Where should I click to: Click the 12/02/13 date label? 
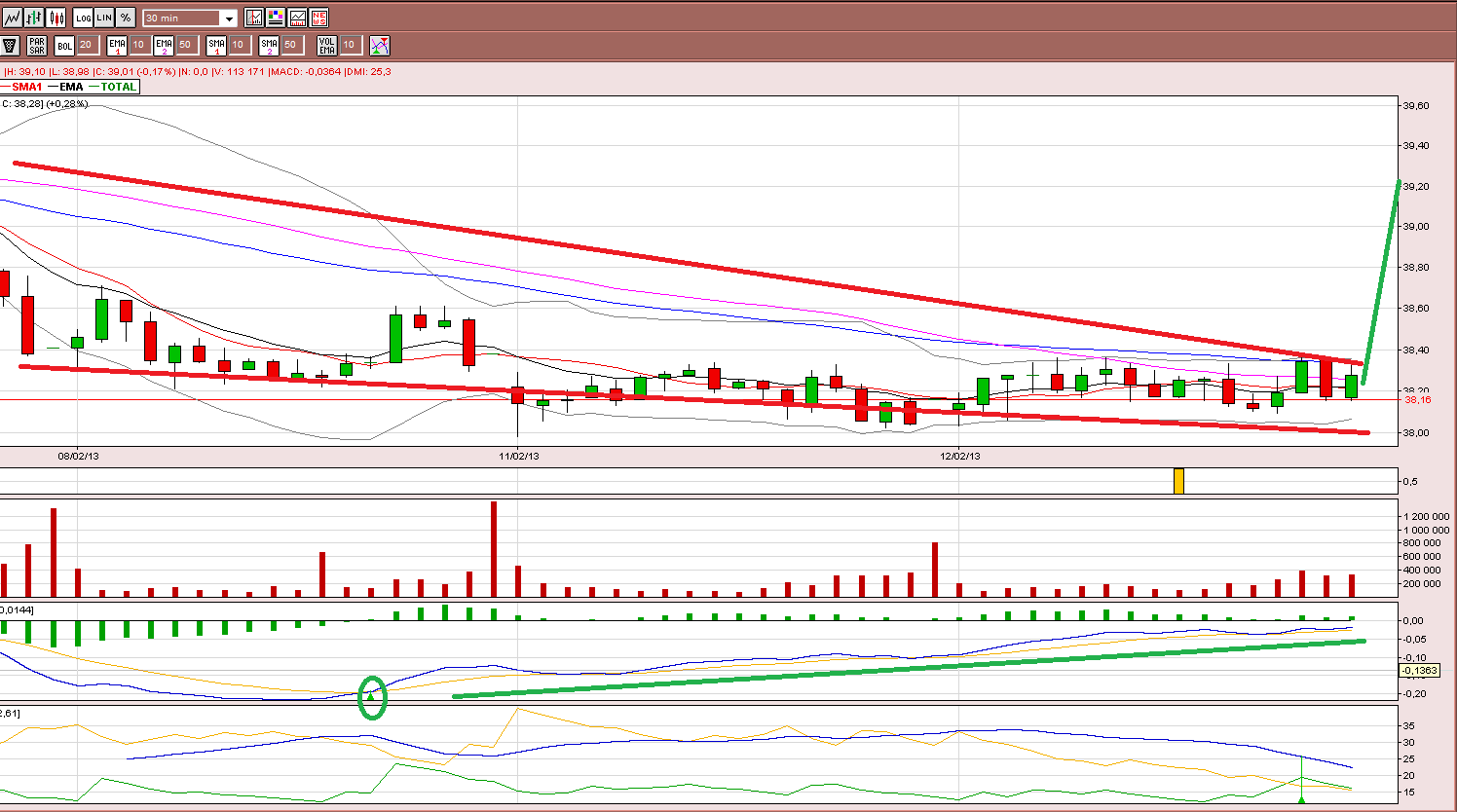960,456
